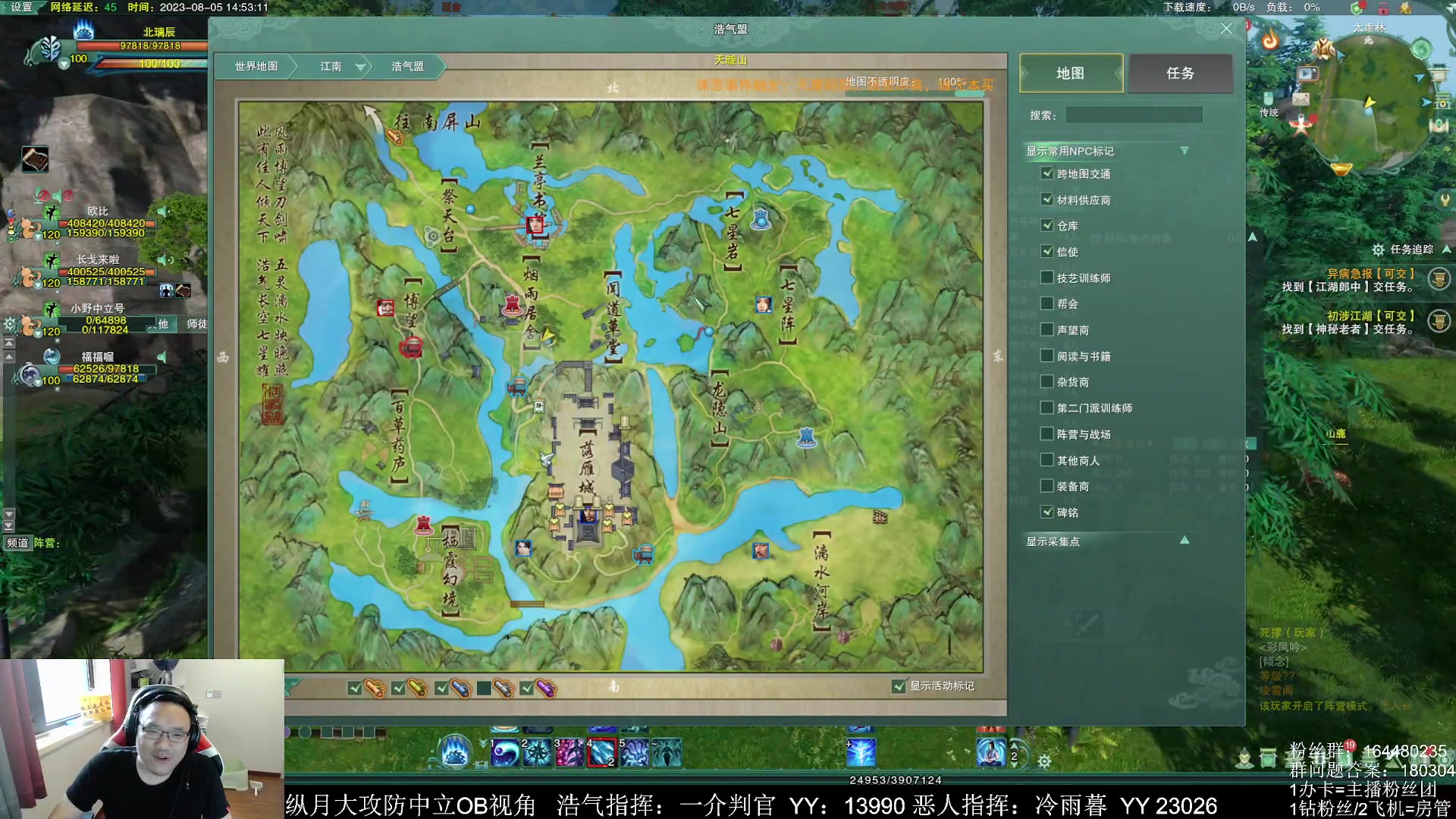Click the green swirl icon on minimap
1456x819 pixels.
[1421, 50]
